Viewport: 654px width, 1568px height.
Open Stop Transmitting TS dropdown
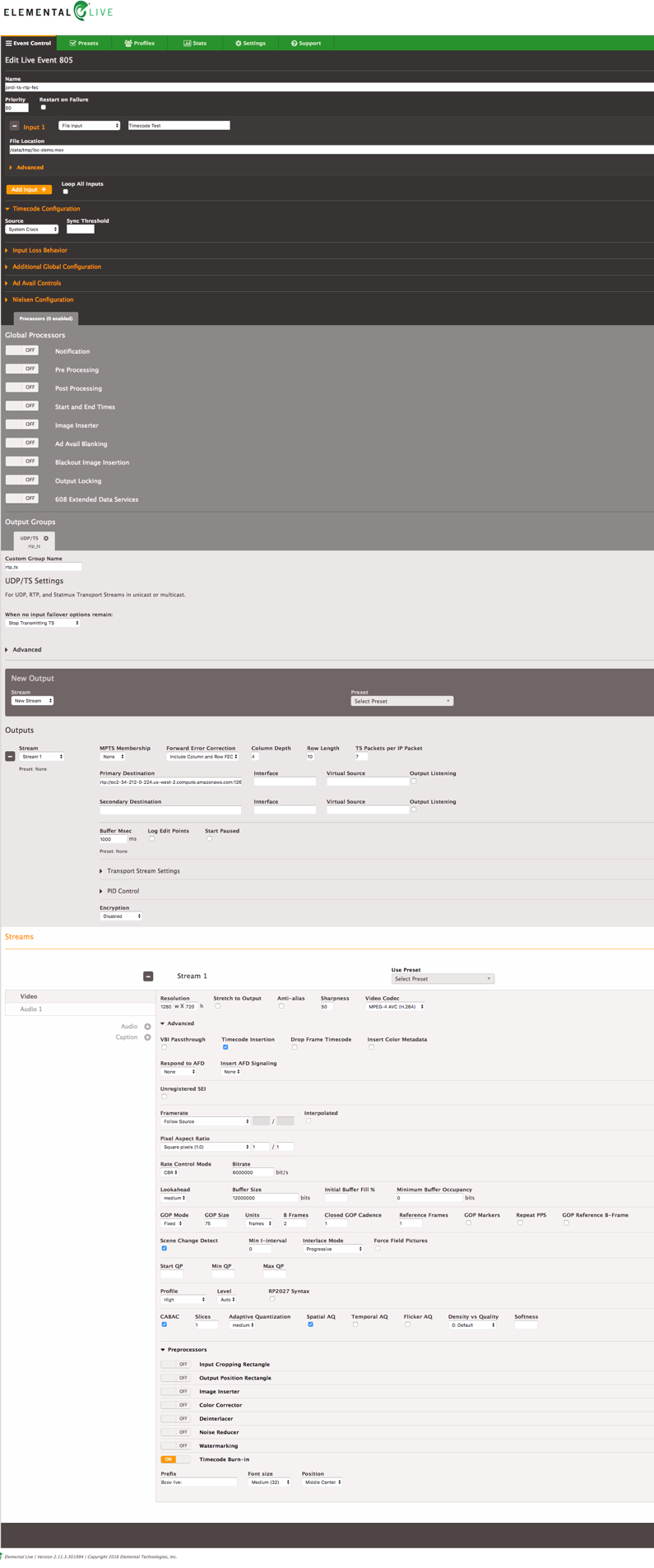click(43, 623)
